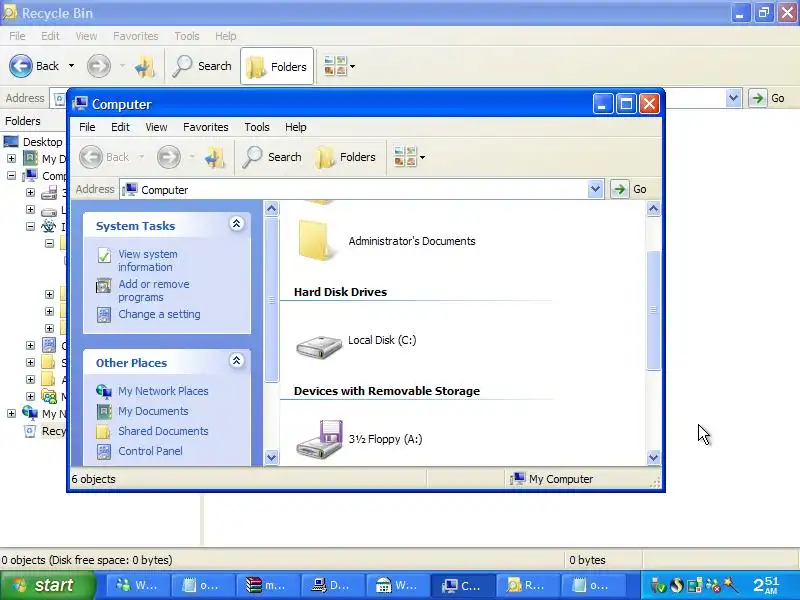Open Shared Documents link
The image size is (800, 600).
pos(163,431)
